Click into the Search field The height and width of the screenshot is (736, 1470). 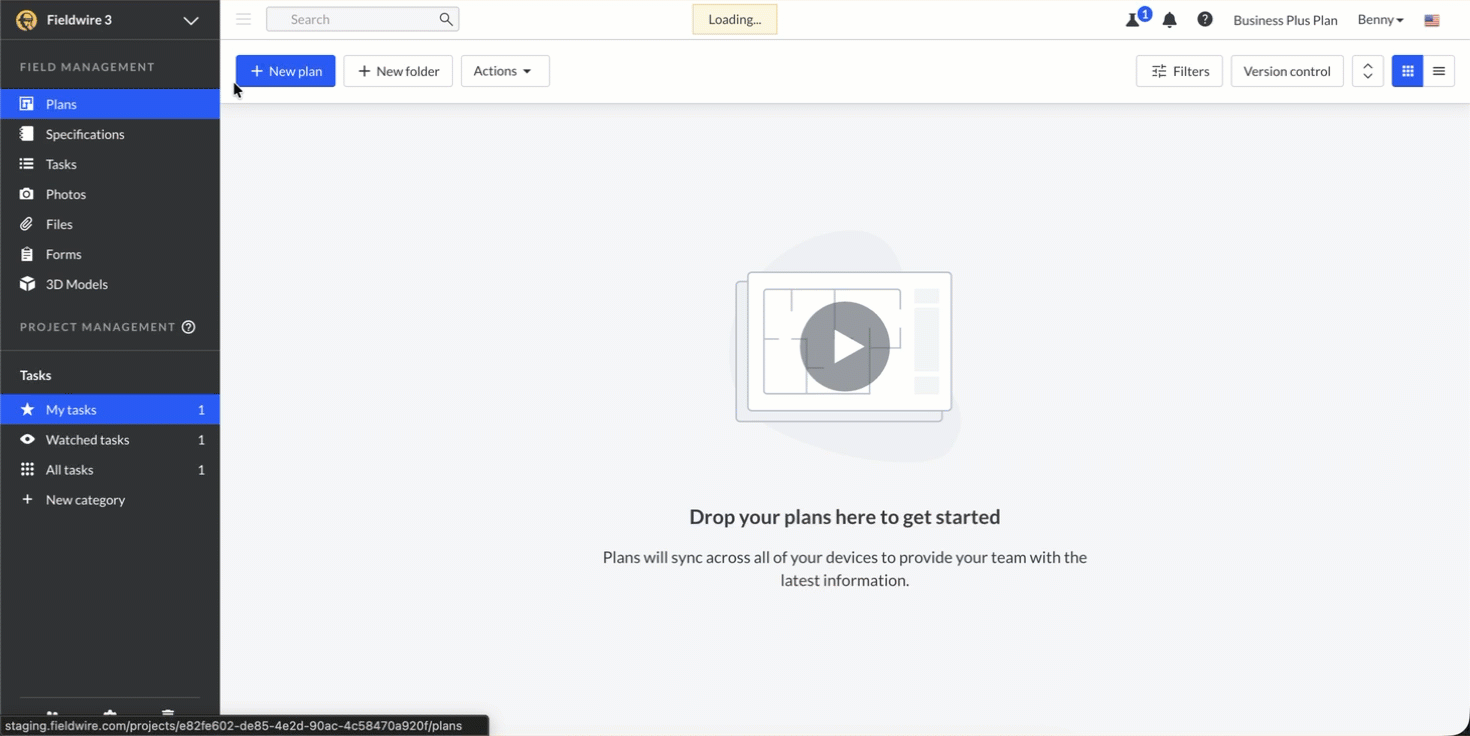pos(355,19)
